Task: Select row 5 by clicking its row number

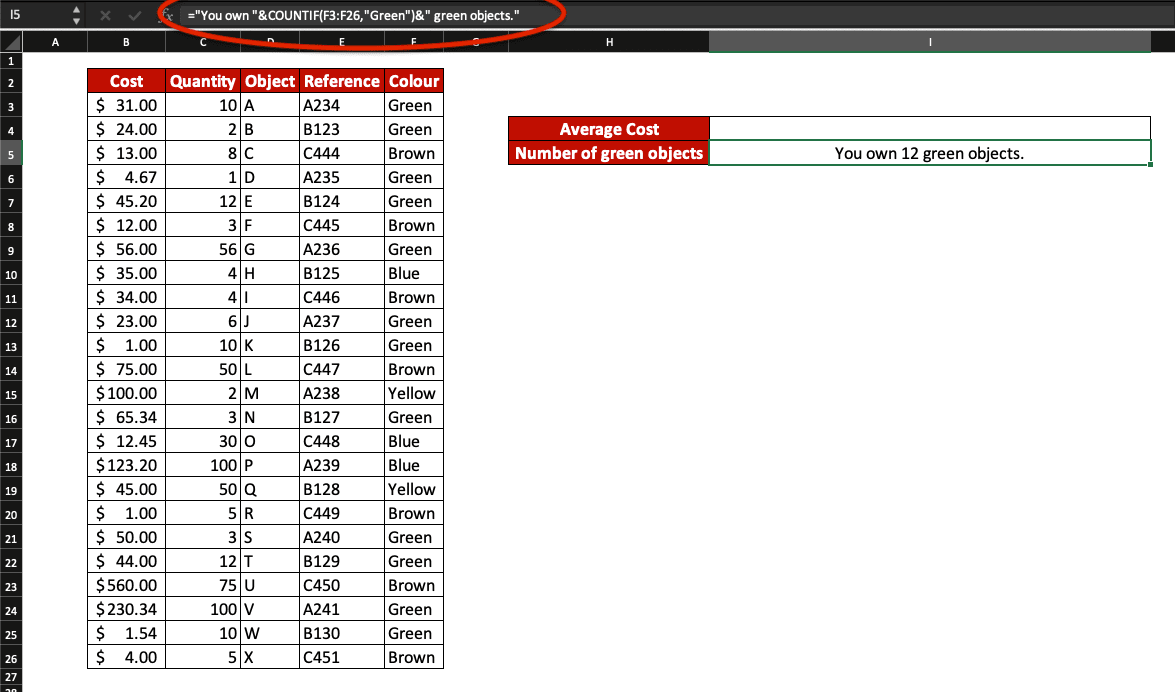Action: click(11, 153)
